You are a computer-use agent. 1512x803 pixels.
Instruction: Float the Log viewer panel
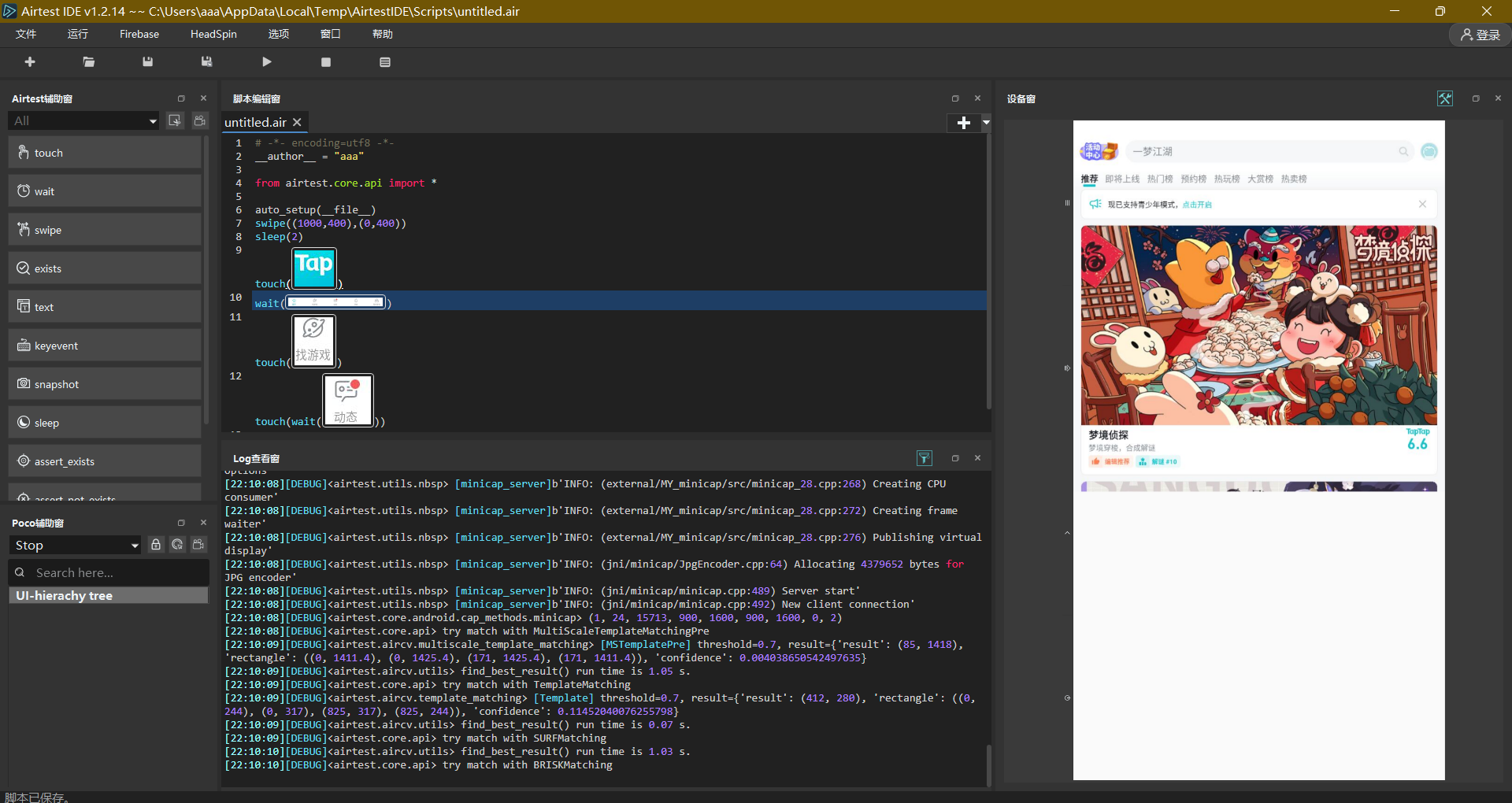point(955,458)
